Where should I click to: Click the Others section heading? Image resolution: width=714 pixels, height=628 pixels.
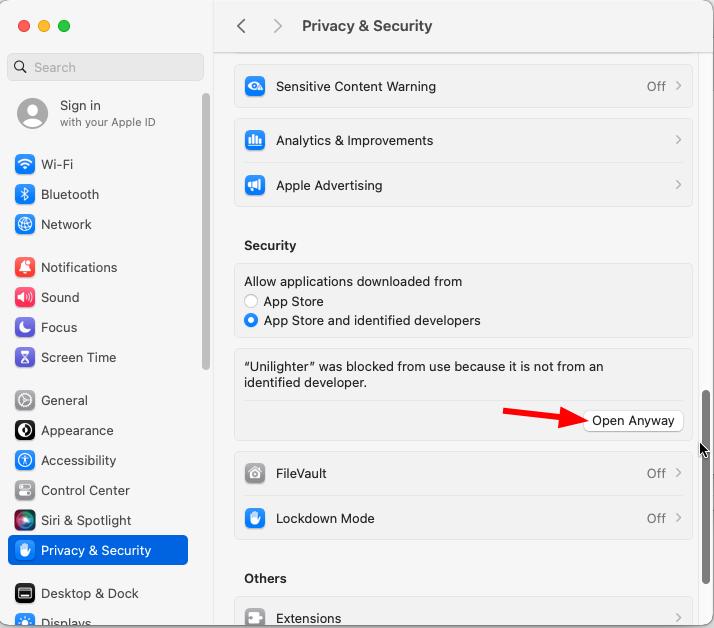coord(265,578)
